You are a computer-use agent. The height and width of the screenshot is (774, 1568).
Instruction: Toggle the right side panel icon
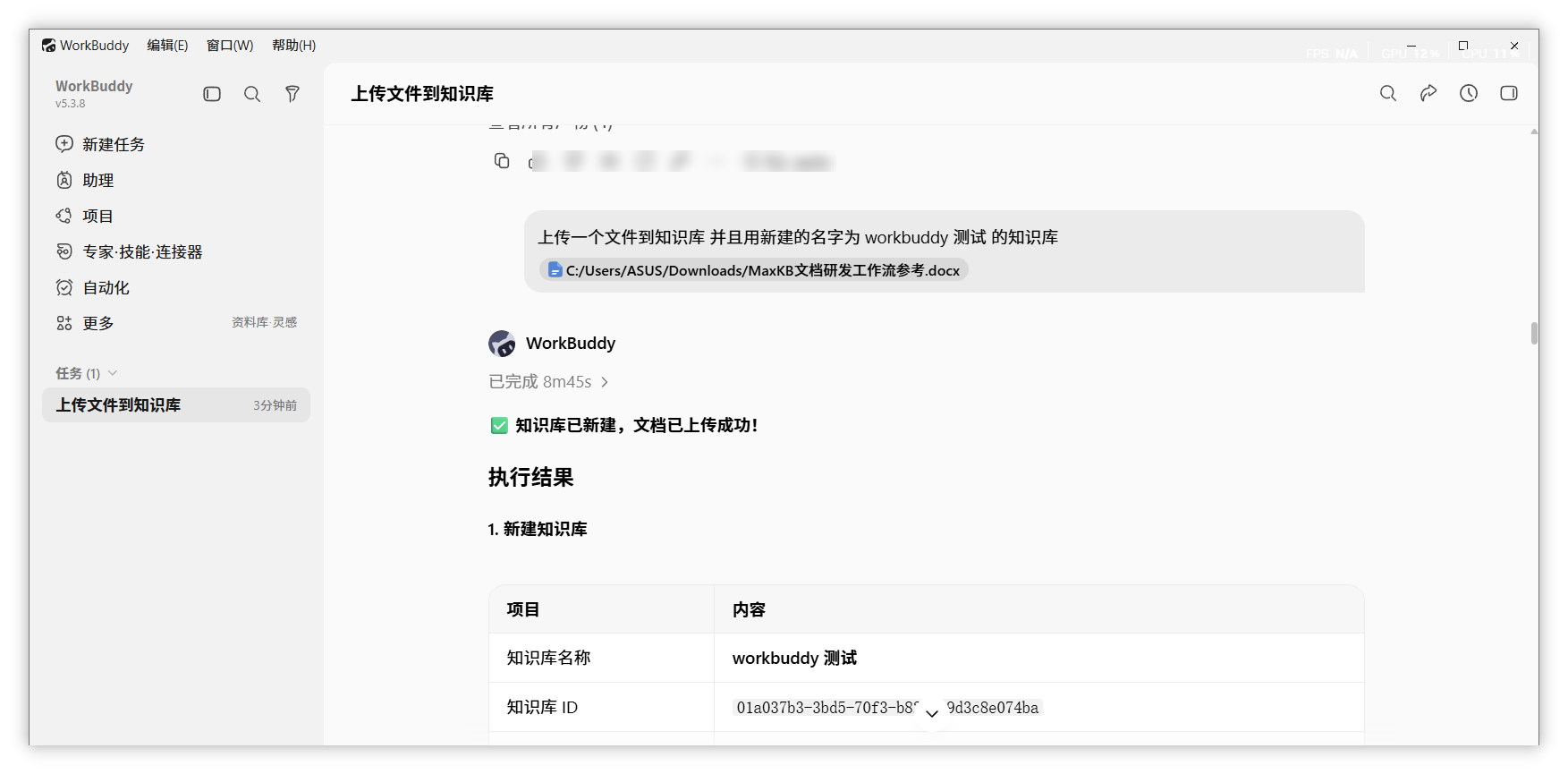[1509, 93]
